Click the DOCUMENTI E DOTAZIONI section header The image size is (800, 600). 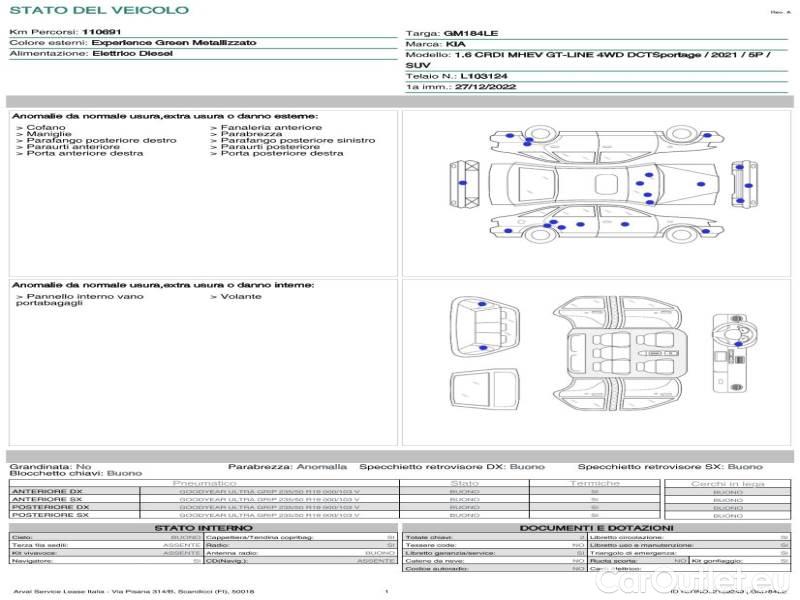pyautogui.click(x=596, y=528)
